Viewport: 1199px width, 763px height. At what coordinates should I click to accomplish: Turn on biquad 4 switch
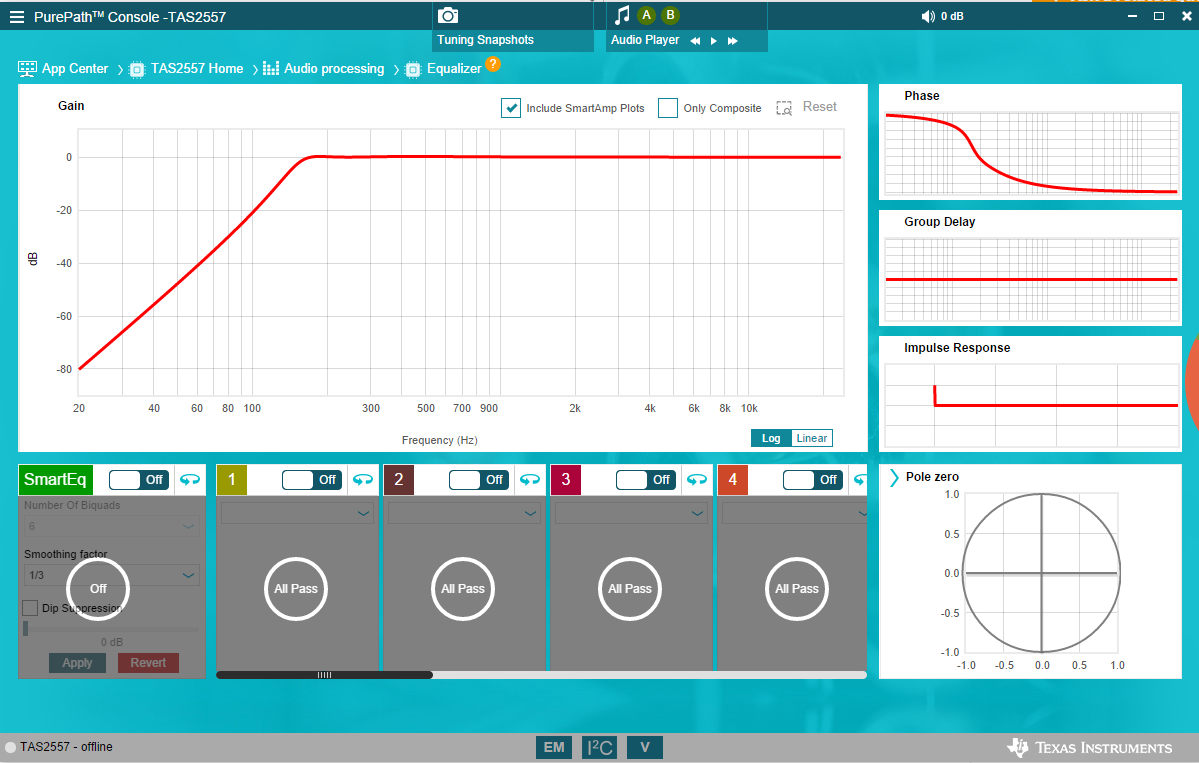pyautogui.click(x=813, y=479)
